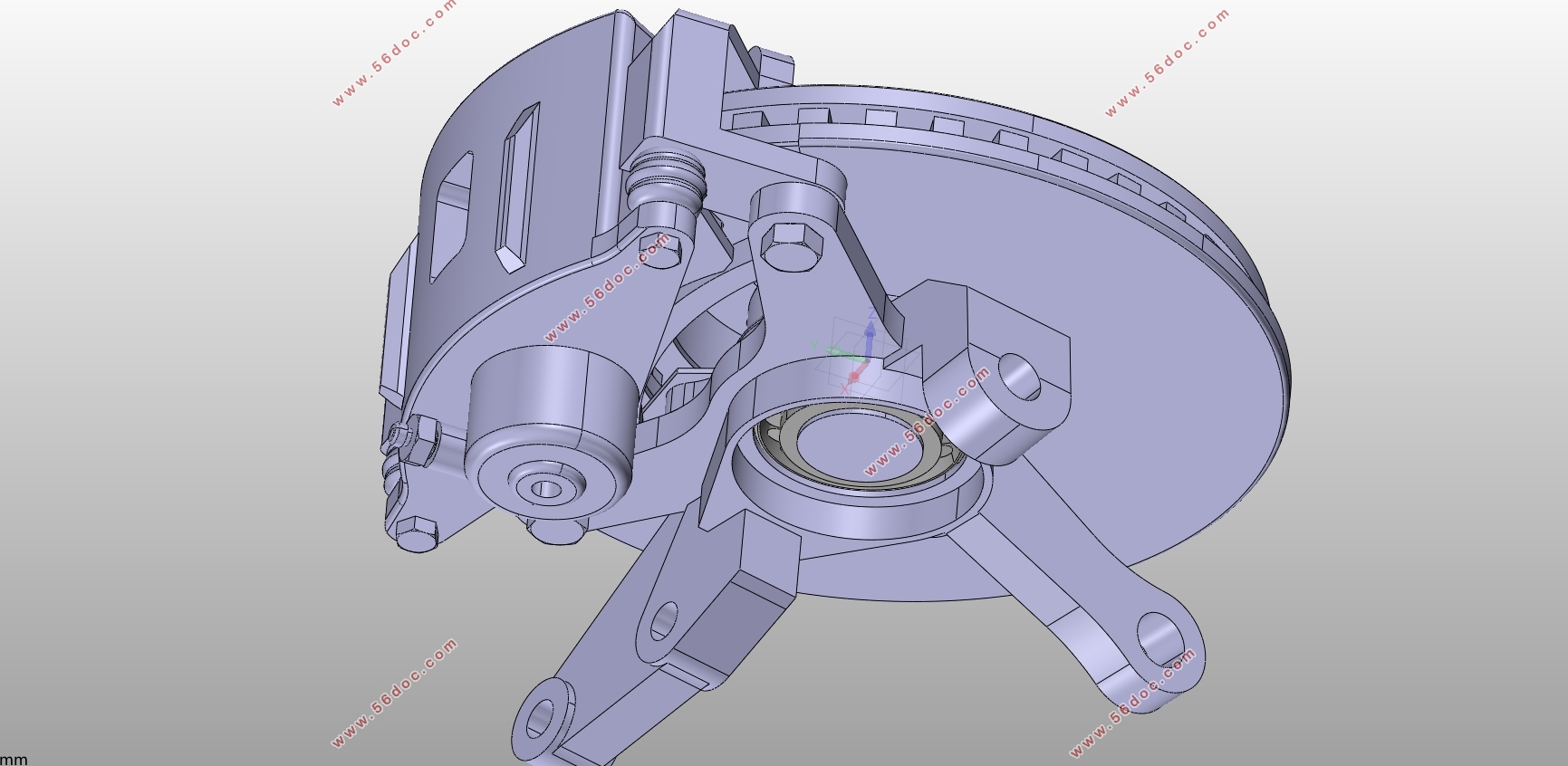
Task: Pick the hex bolt at the caliper's bottom-left corner
Action: (x=417, y=533)
